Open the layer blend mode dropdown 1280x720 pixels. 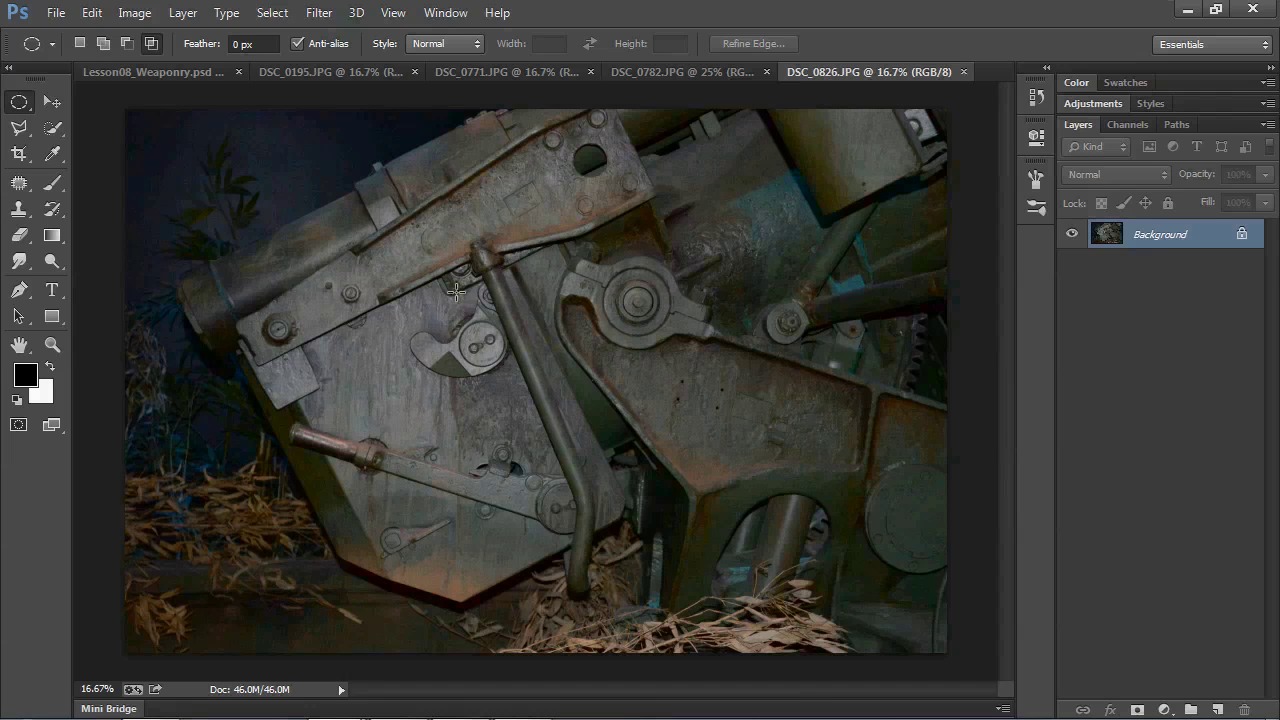tap(1116, 175)
